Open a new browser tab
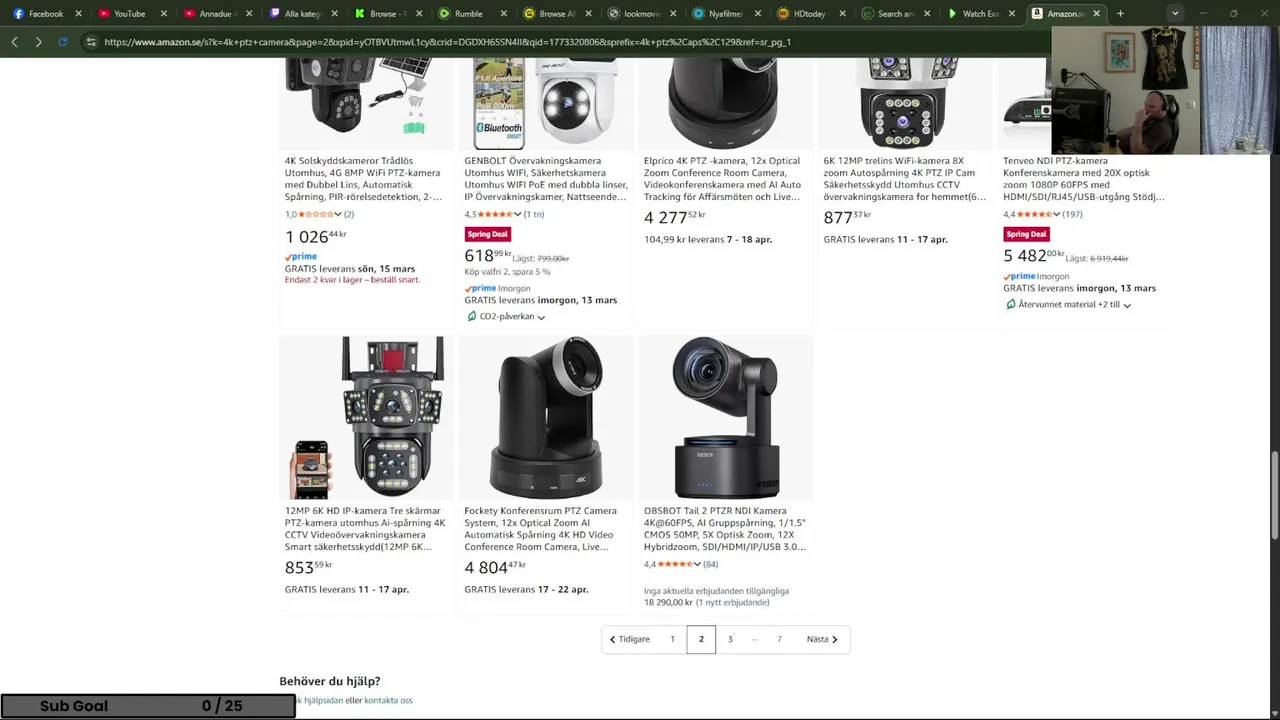The image size is (1280, 720). (x=1120, y=14)
